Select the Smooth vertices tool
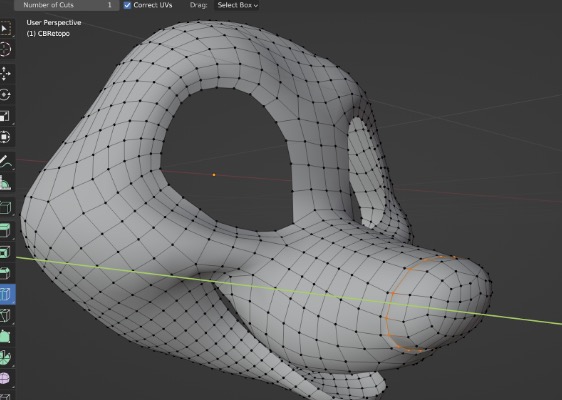Viewport: 562px width, 400px height. (6, 378)
